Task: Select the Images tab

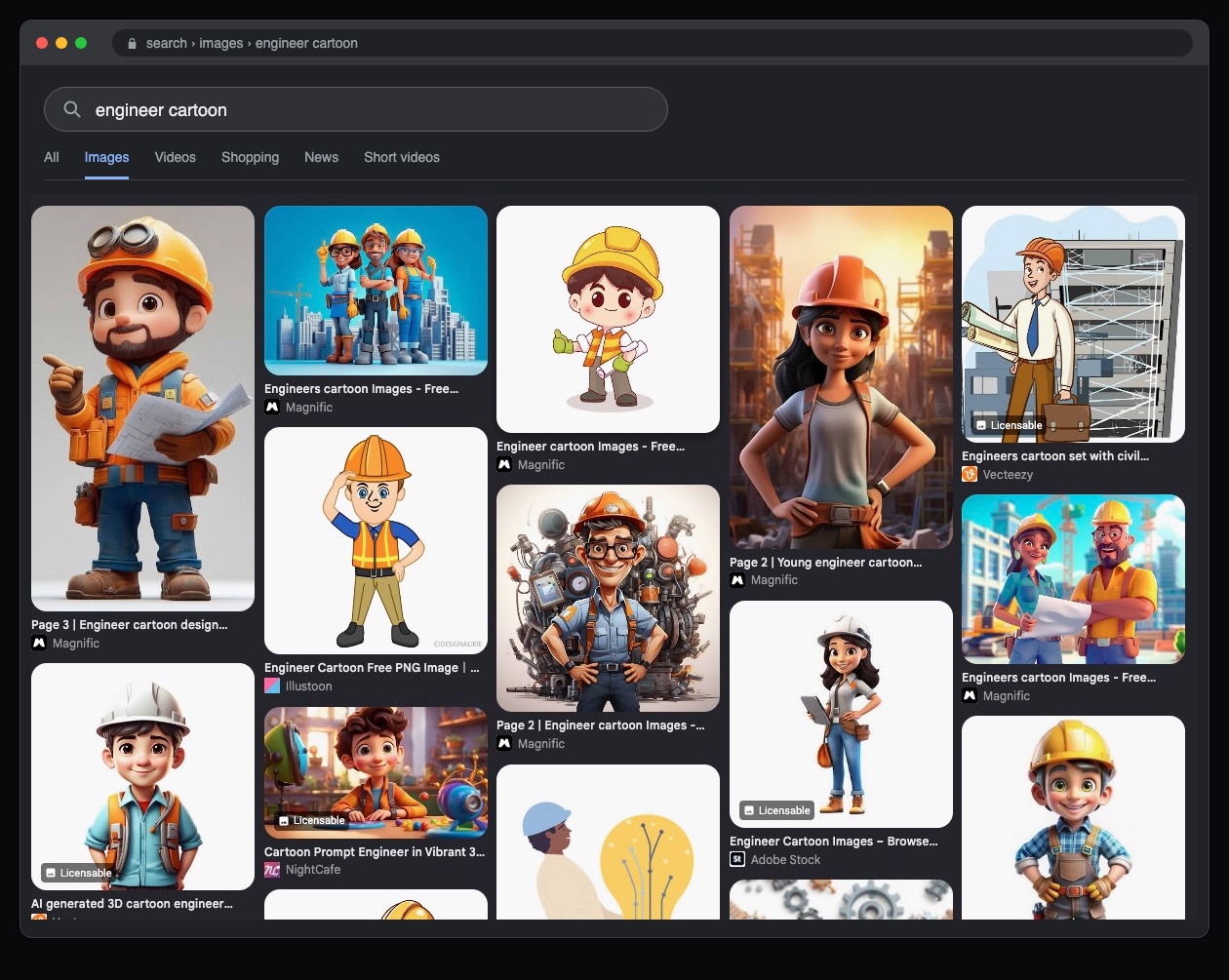Action: tap(106, 157)
